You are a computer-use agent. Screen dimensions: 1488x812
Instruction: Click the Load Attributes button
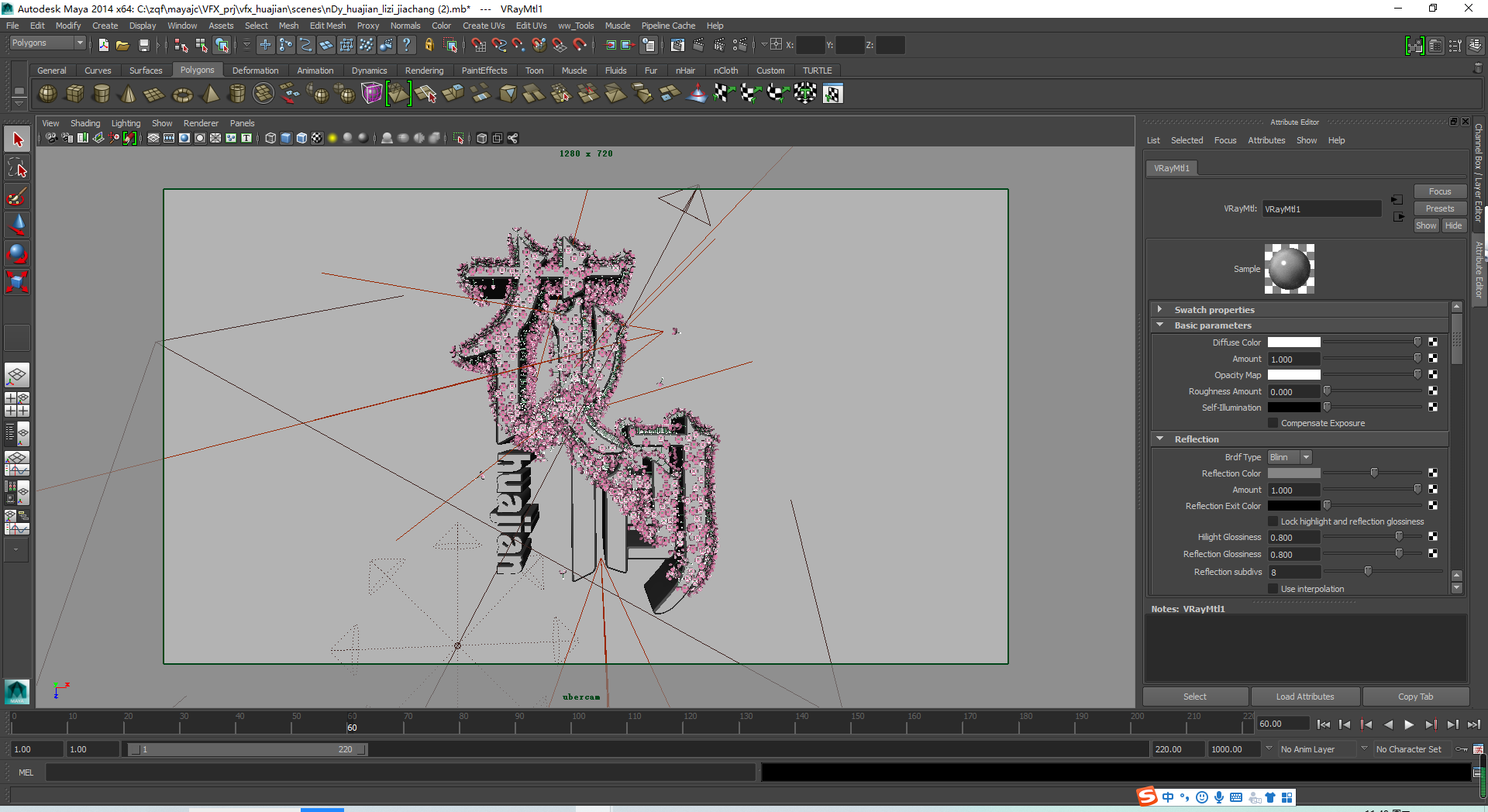1305,697
